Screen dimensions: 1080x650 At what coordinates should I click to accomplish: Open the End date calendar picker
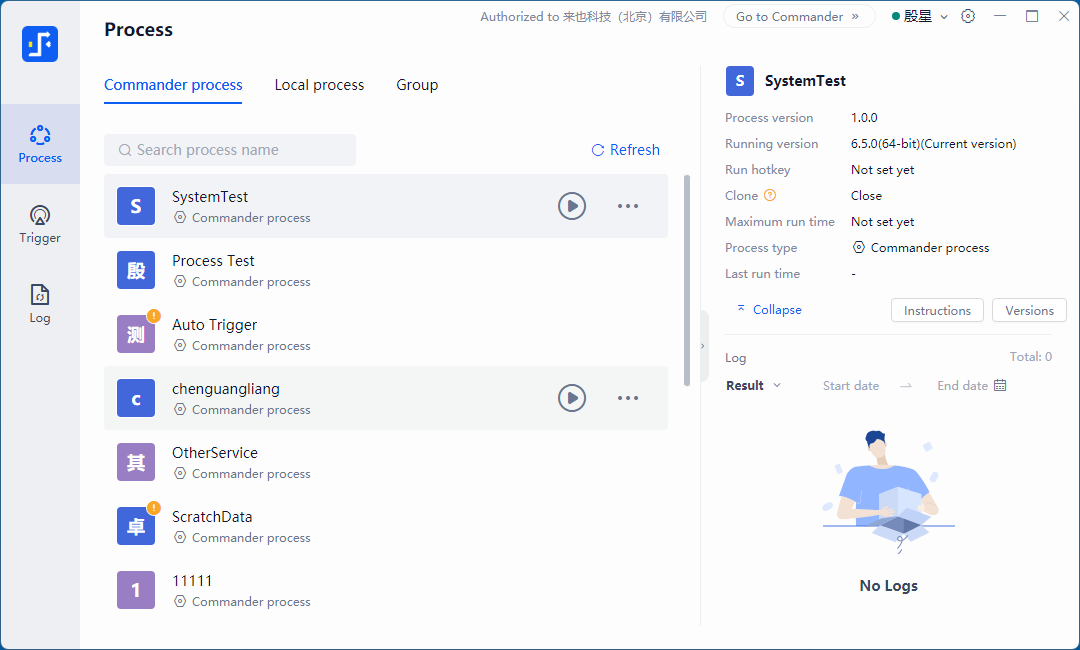1000,386
